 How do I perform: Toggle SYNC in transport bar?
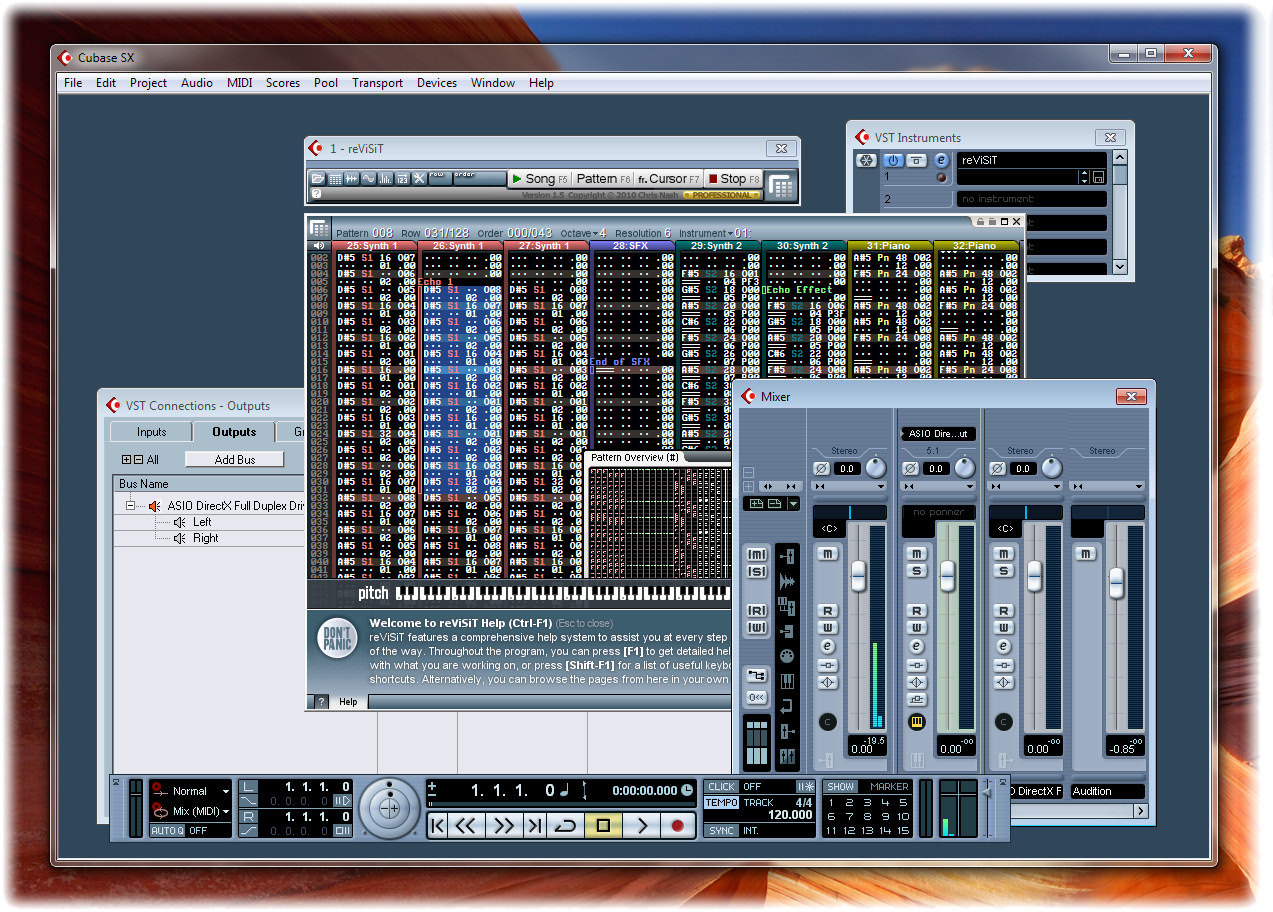[722, 830]
